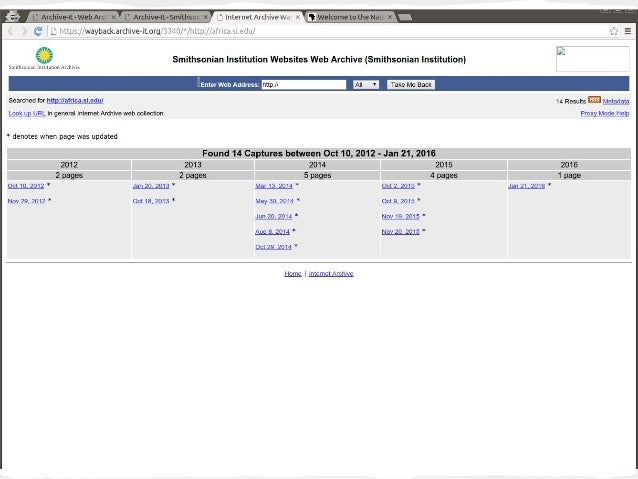The image size is (638, 479).
Task: Click the Smithsonian Institution Websites Web Archive title
Action: [319, 59]
